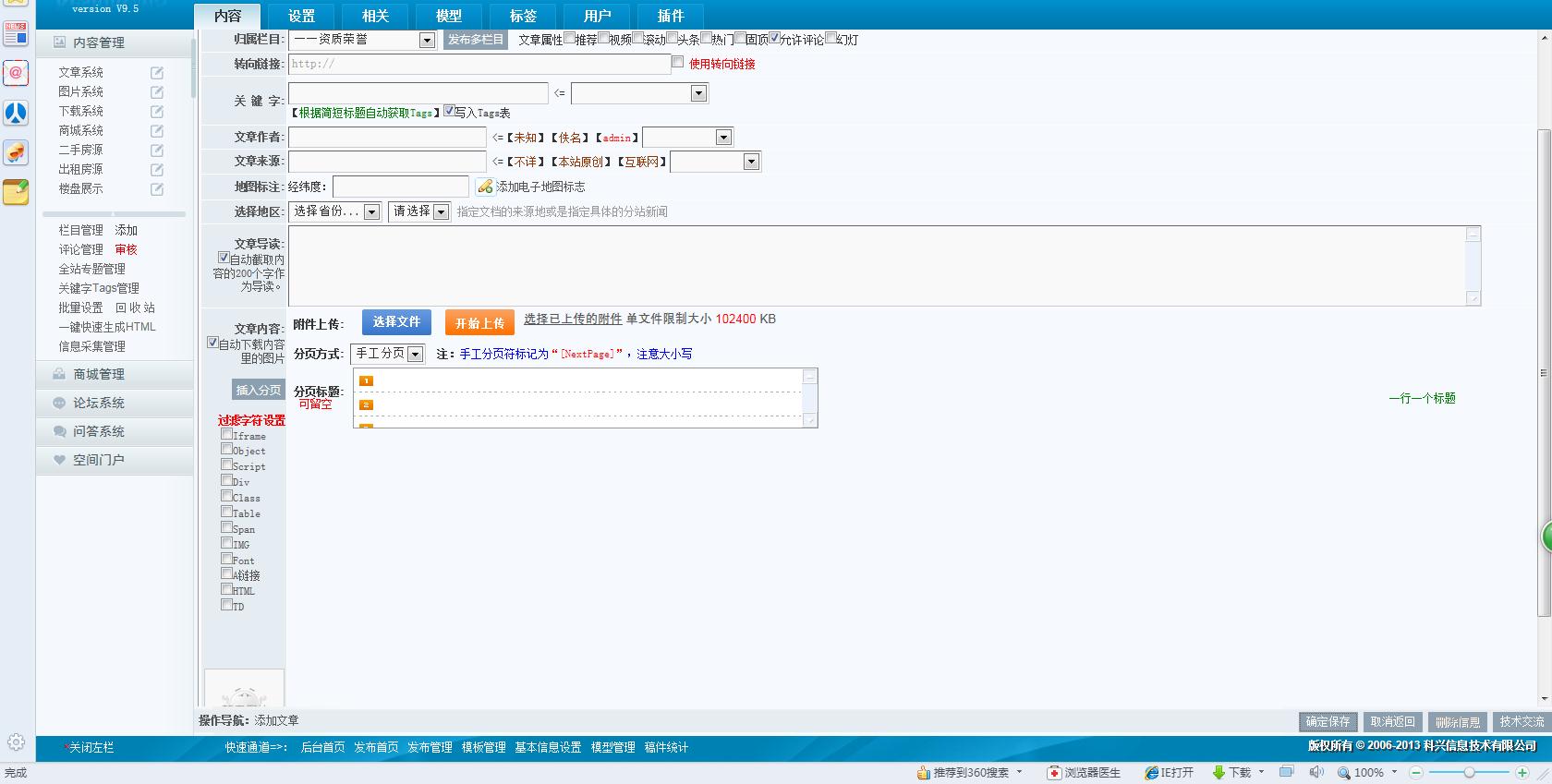This screenshot has height=784, width=1552.
Task: Click the 内容管理 picture icon
Action: (x=59, y=42)
